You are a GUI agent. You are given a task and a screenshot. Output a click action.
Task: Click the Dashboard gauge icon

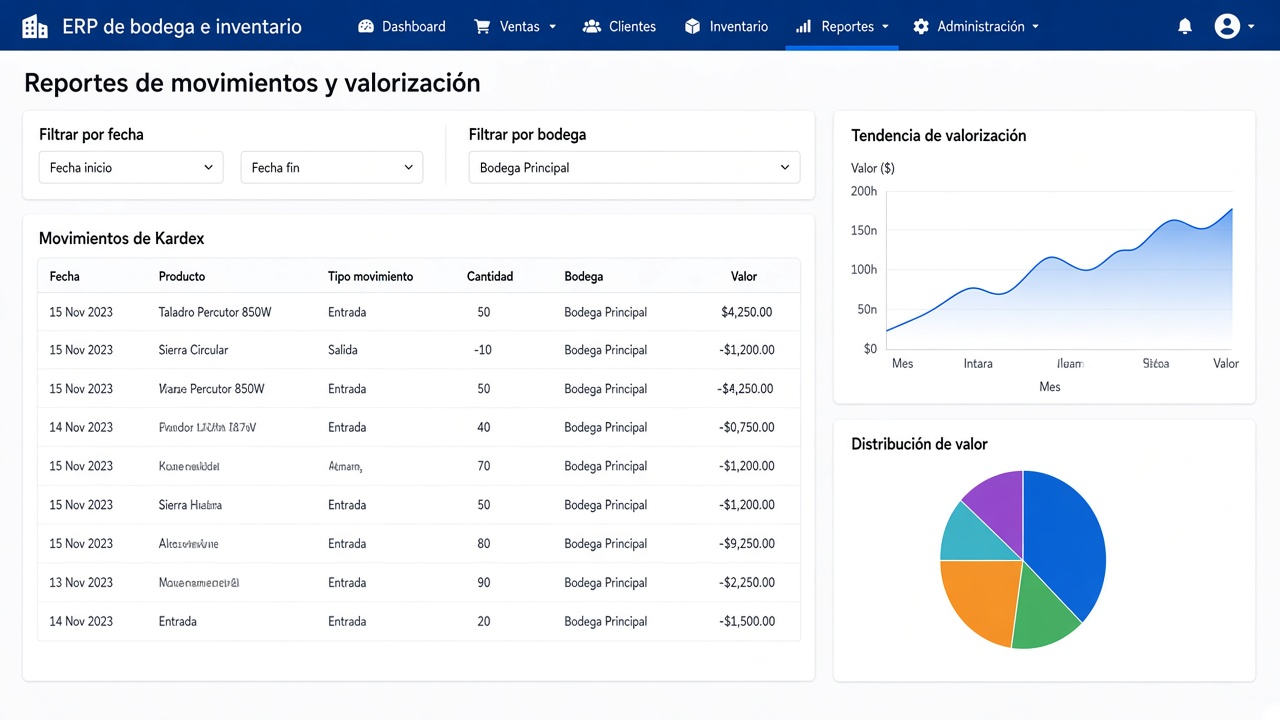click(x=366, y=27)
